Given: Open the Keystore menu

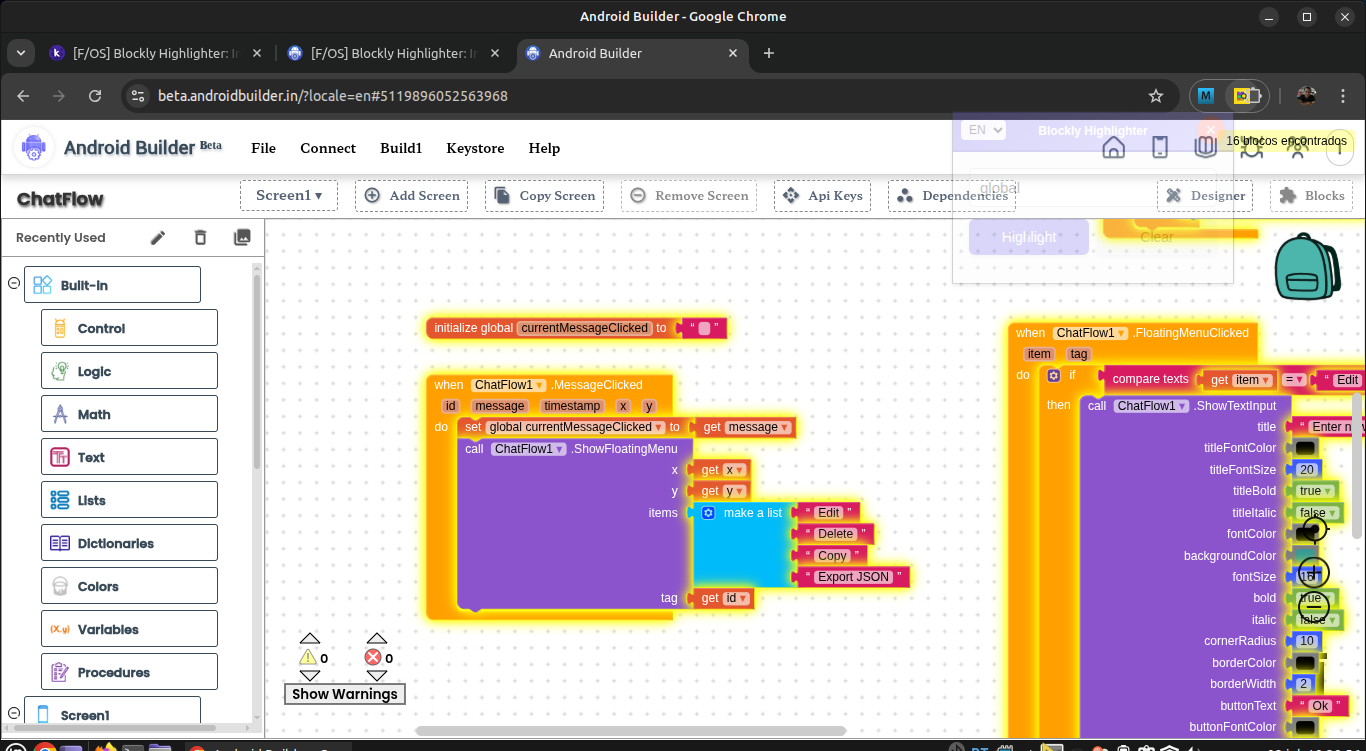Looking at the screenshot, I should (x=475, y=148).
